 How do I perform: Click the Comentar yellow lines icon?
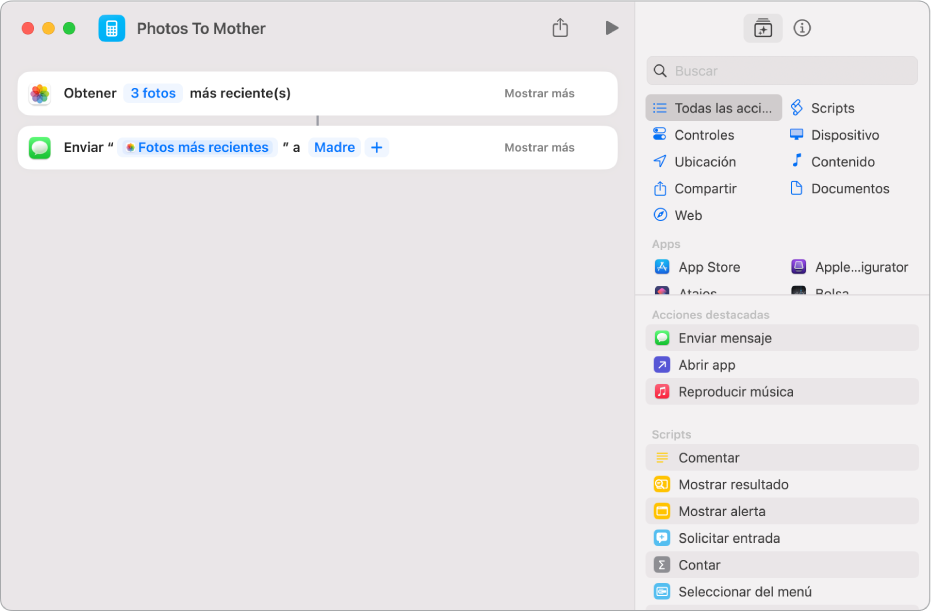point(662,458)
